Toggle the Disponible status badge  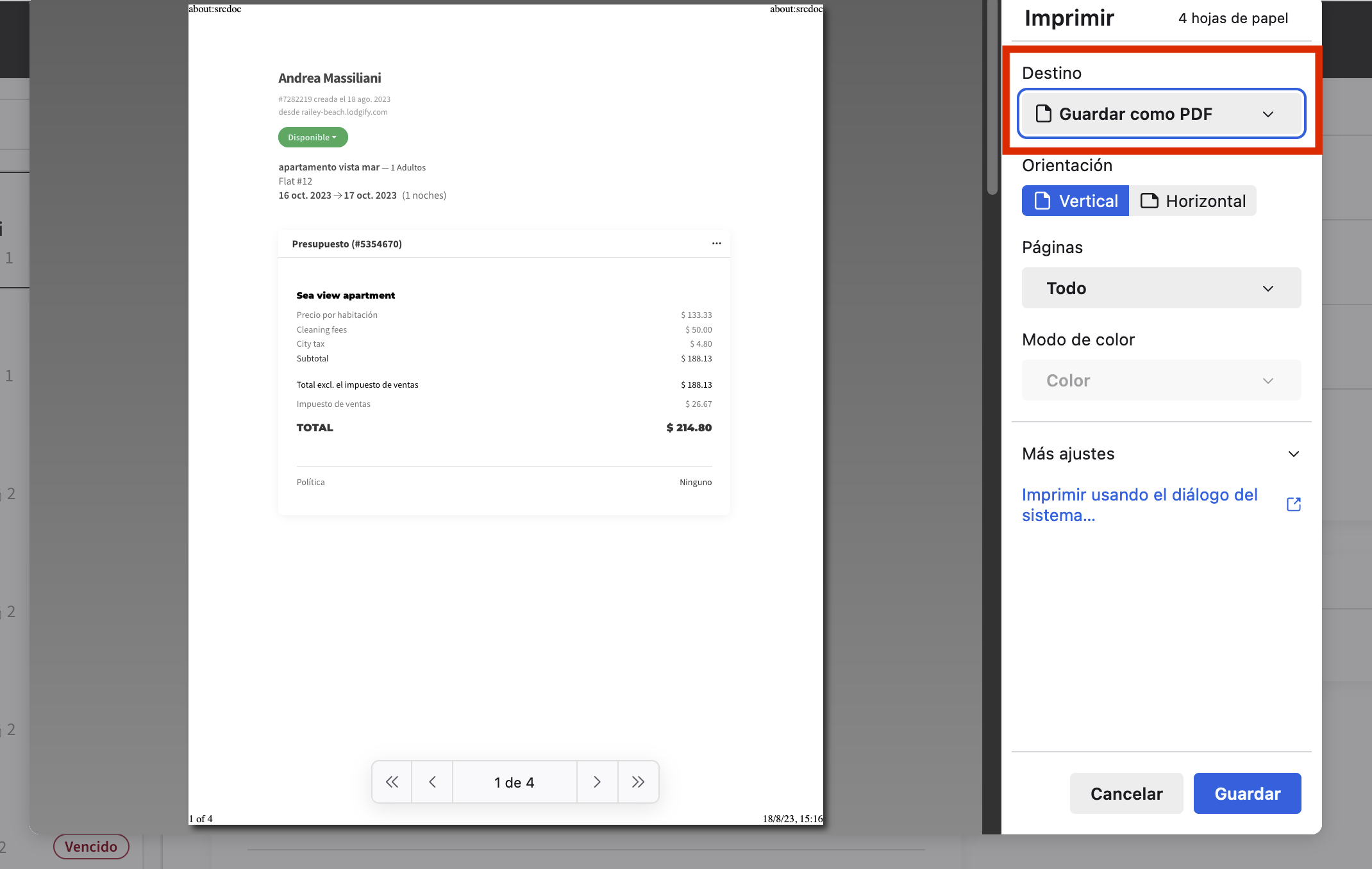coord(313,137)
